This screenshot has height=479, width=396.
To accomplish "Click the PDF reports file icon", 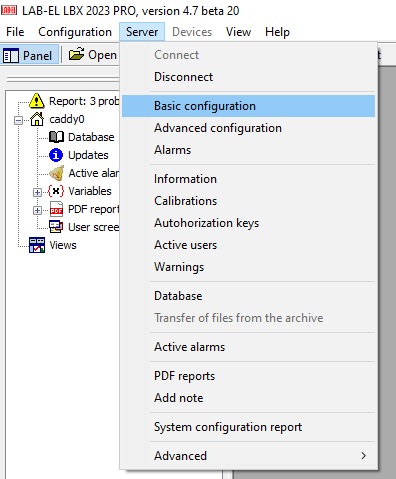I will 56,209.
